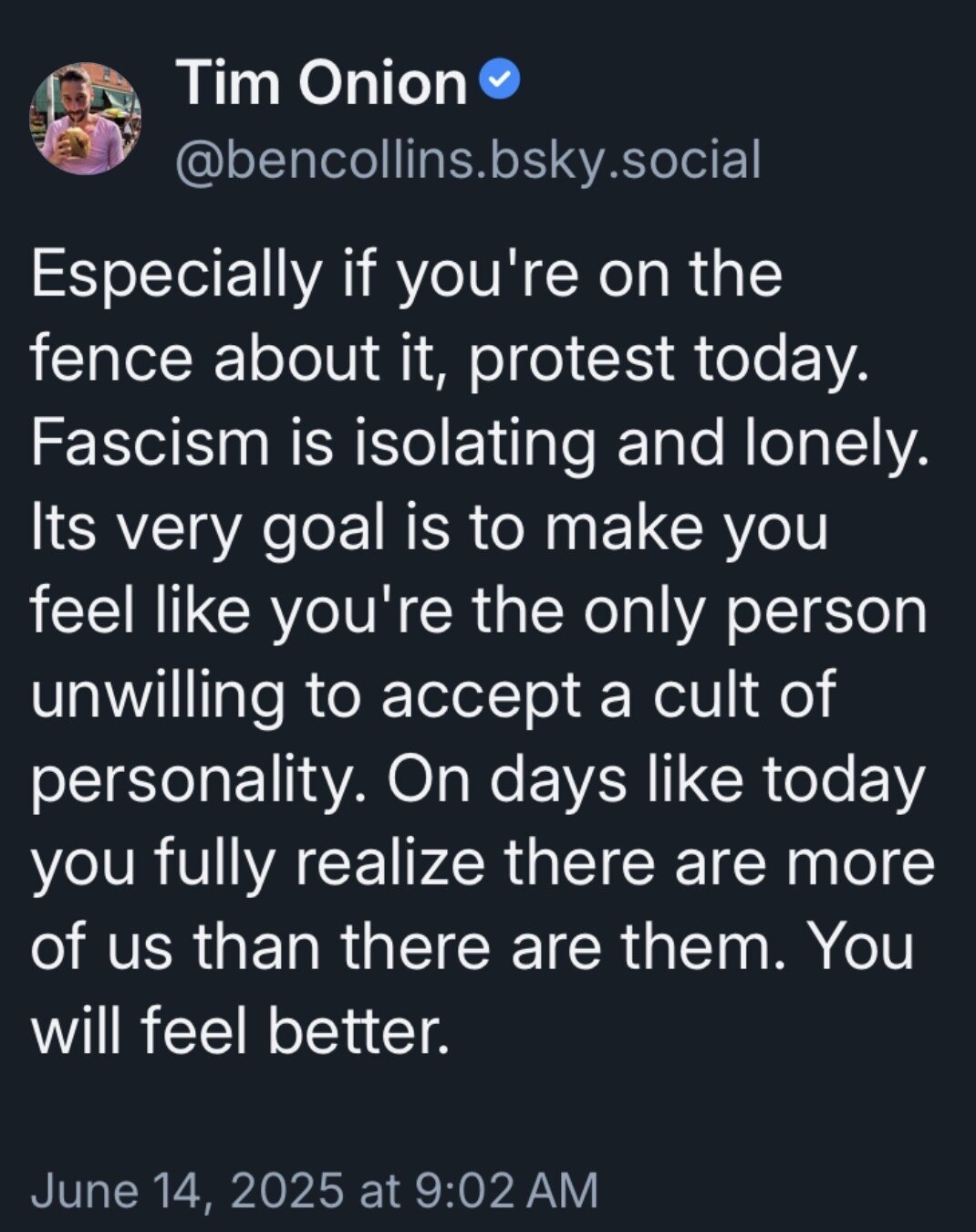Click the word unwilling in the post
Viewport: 976px width, 1232px height.
pos(158,697)
